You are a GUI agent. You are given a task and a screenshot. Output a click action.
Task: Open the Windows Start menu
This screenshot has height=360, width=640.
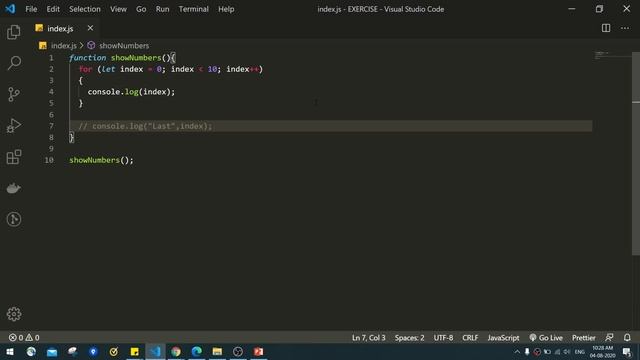click(10, 351)
